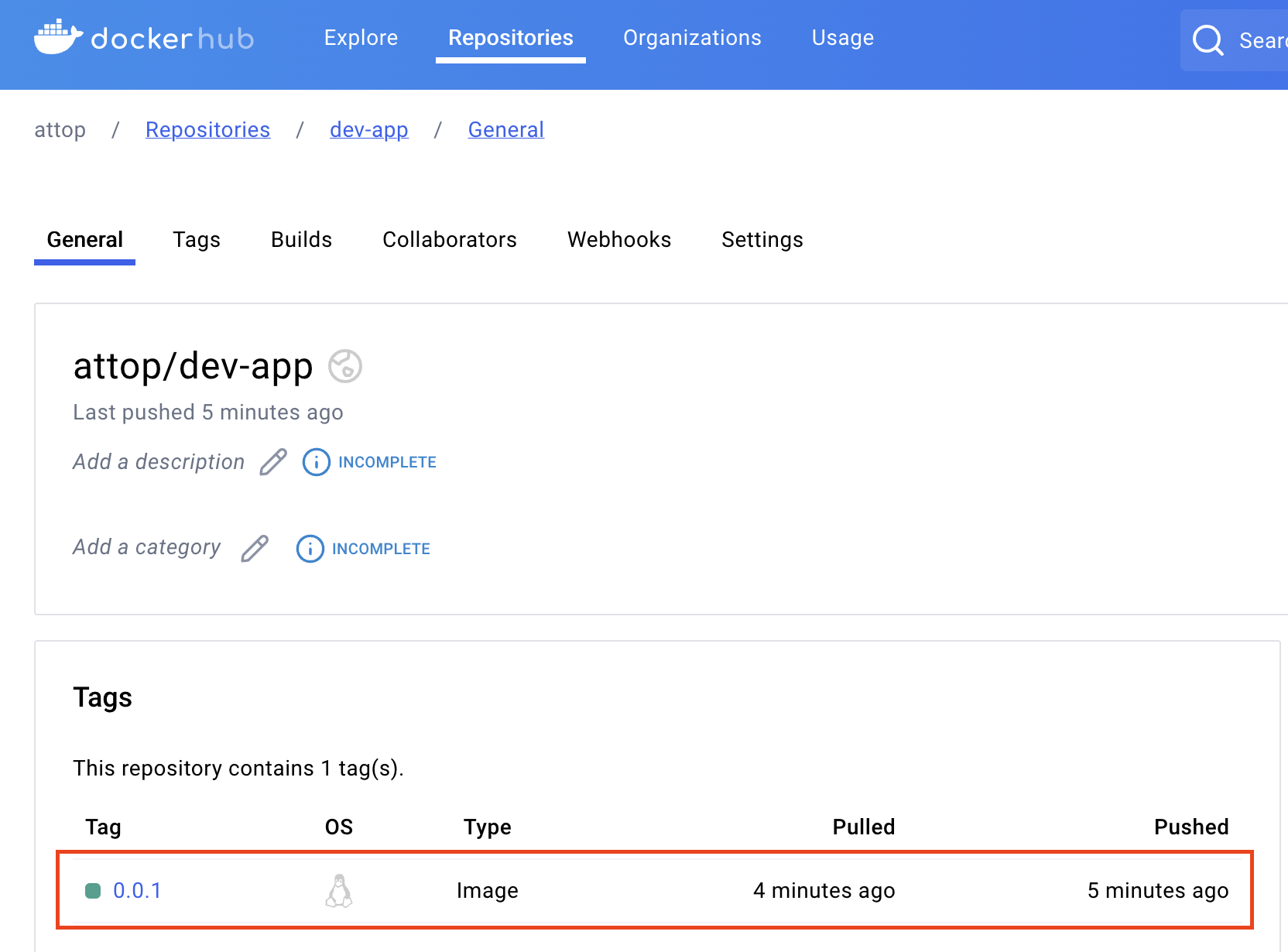Open the Builds tab
Viewport: 1288px width, 952px height.
pos(301,240)
